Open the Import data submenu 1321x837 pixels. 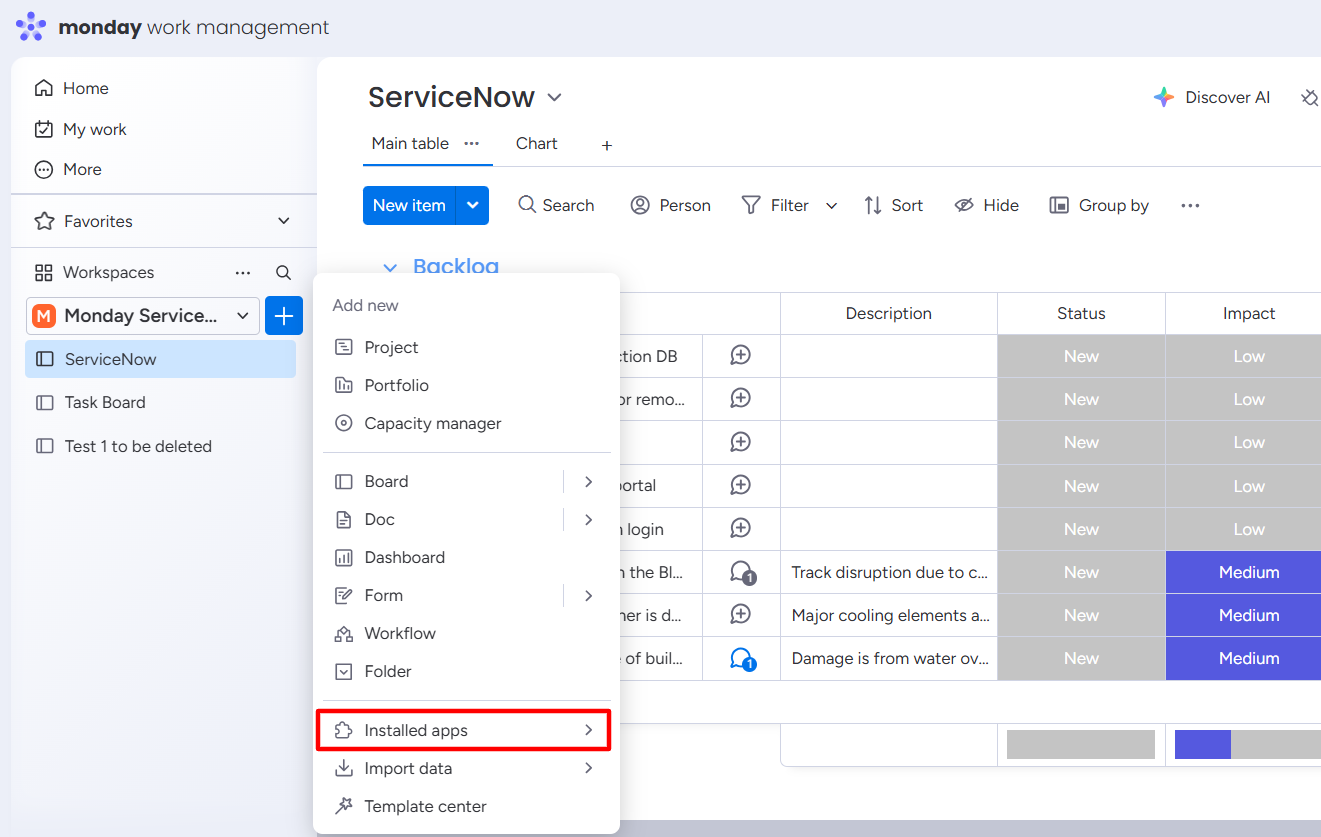[466, 768]
